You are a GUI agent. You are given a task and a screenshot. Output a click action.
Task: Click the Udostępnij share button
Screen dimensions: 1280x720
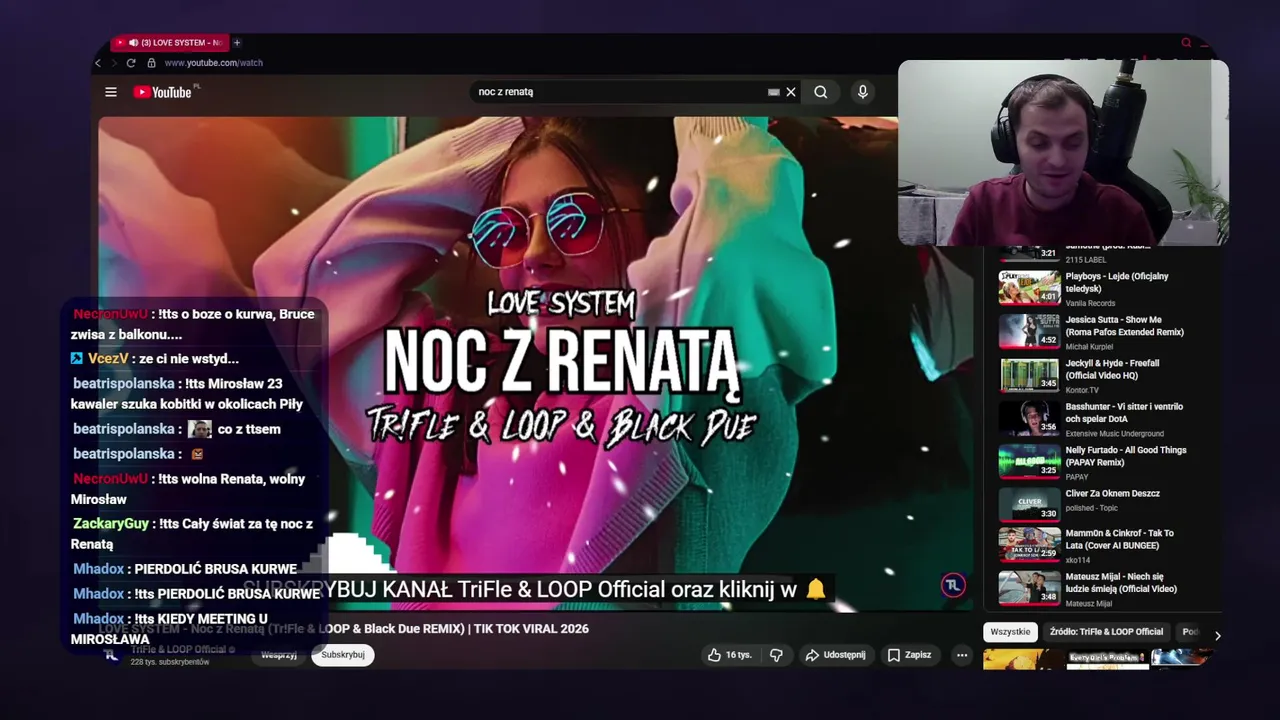click(836, 655)
